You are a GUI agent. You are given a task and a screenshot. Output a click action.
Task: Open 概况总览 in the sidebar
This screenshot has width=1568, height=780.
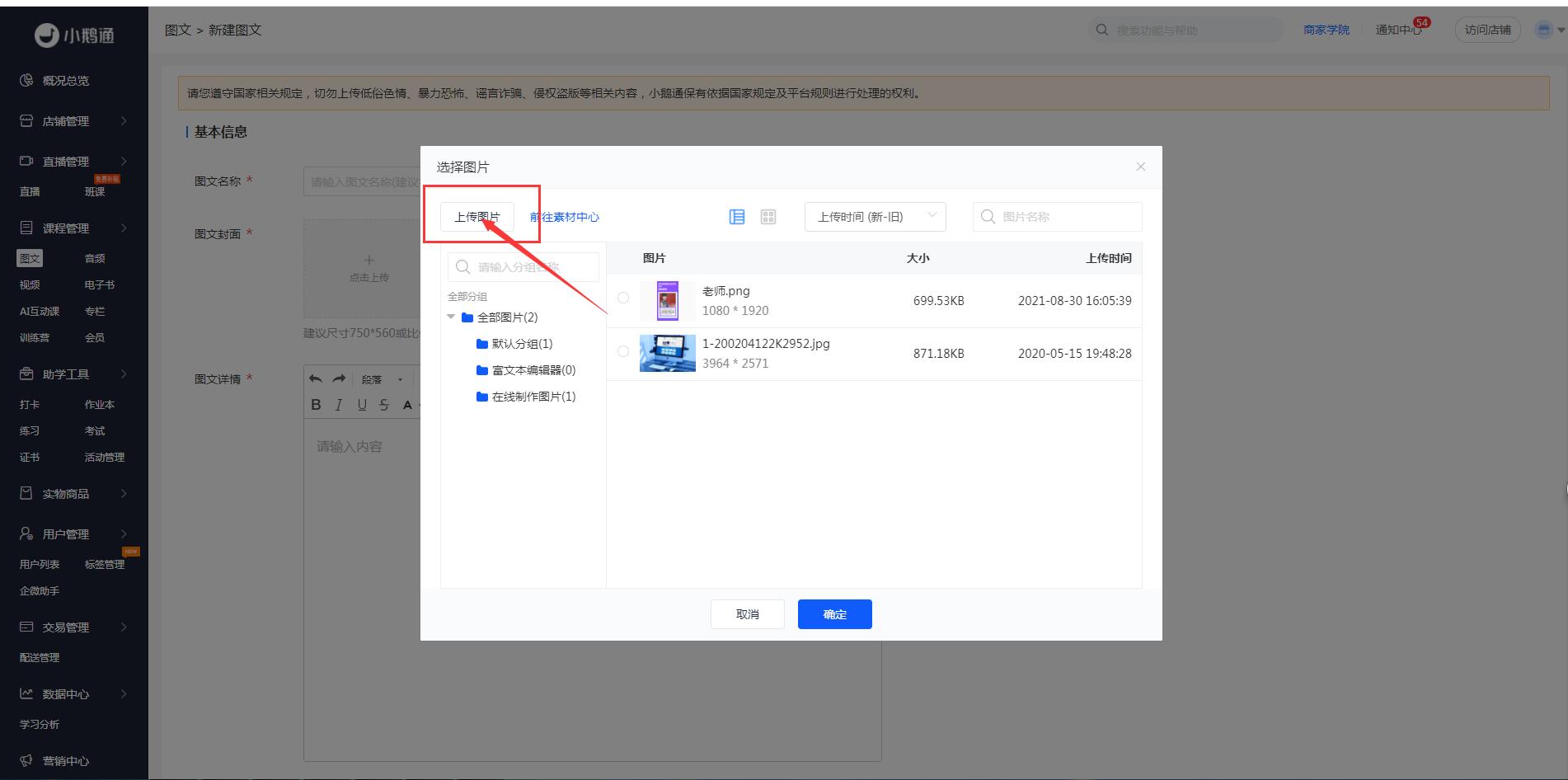(65, 81)
